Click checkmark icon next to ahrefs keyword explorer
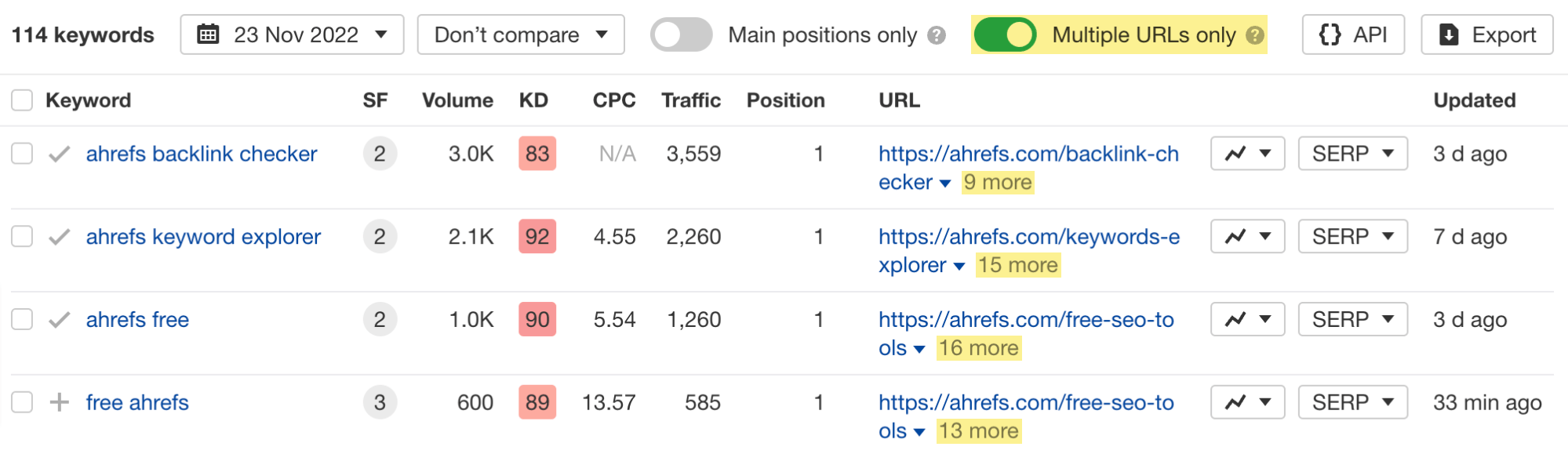The height and width of the screenshot is (454, 1568). click(x=60, y=238)
